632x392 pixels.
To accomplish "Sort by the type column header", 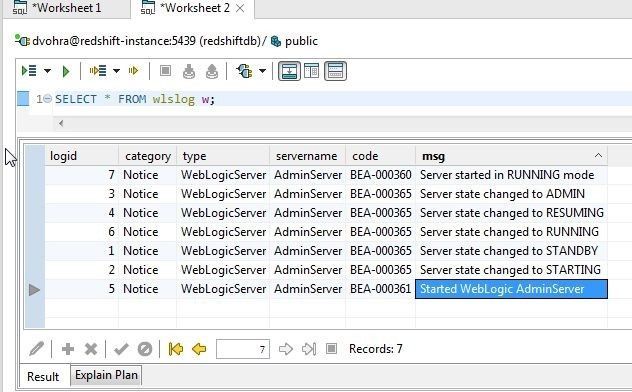I will (223, 156).
